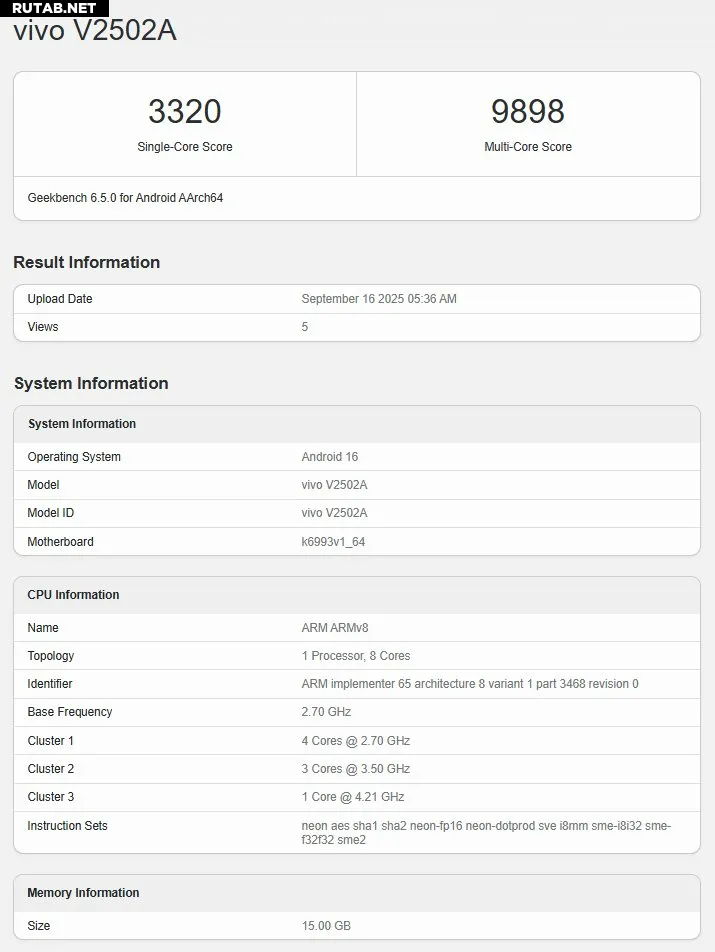This screenshot has height=952, width=715.
Task: Click the Memory Information table header
Action: (83, 892)
